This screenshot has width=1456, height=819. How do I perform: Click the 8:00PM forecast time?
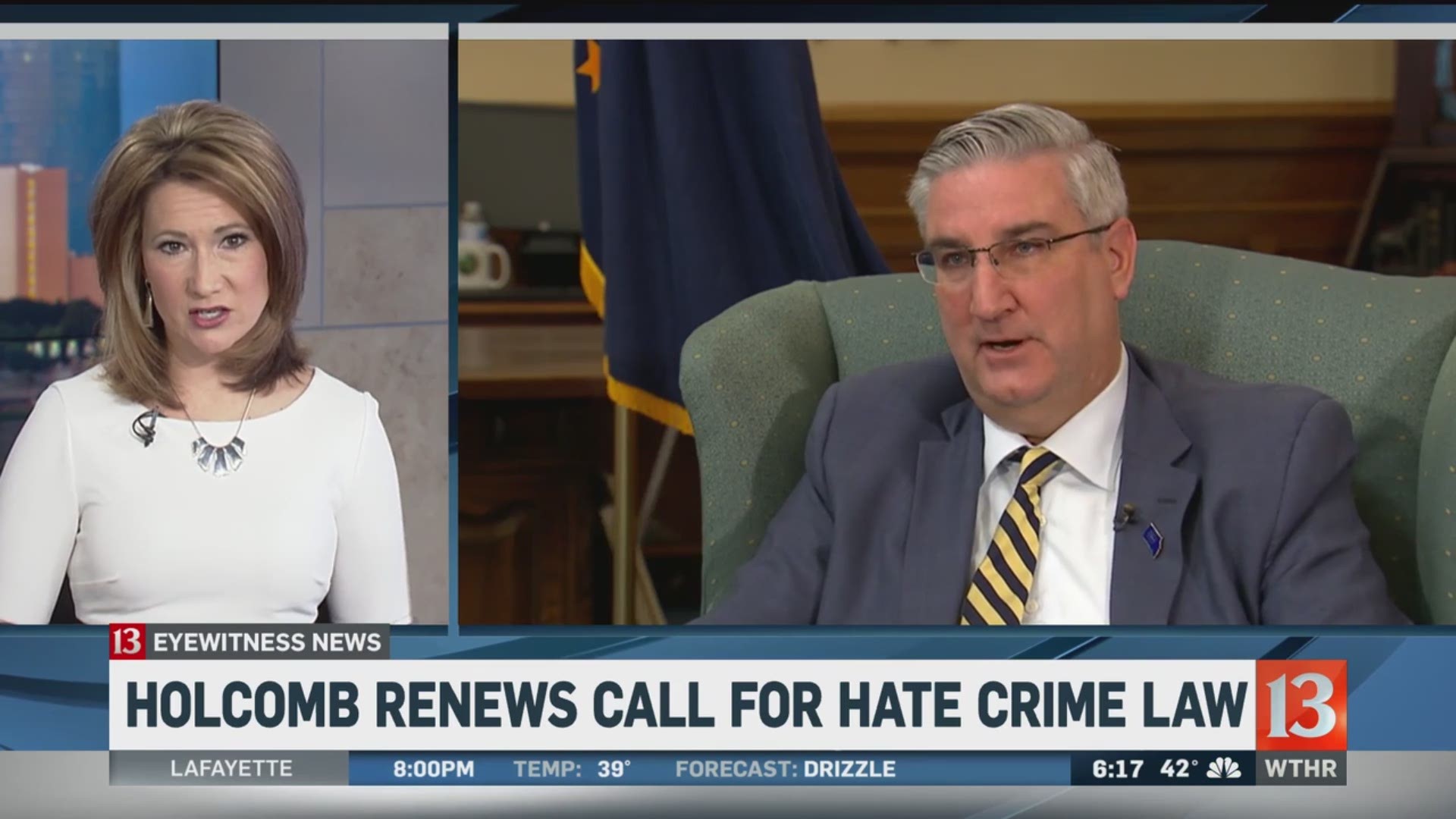433,768
